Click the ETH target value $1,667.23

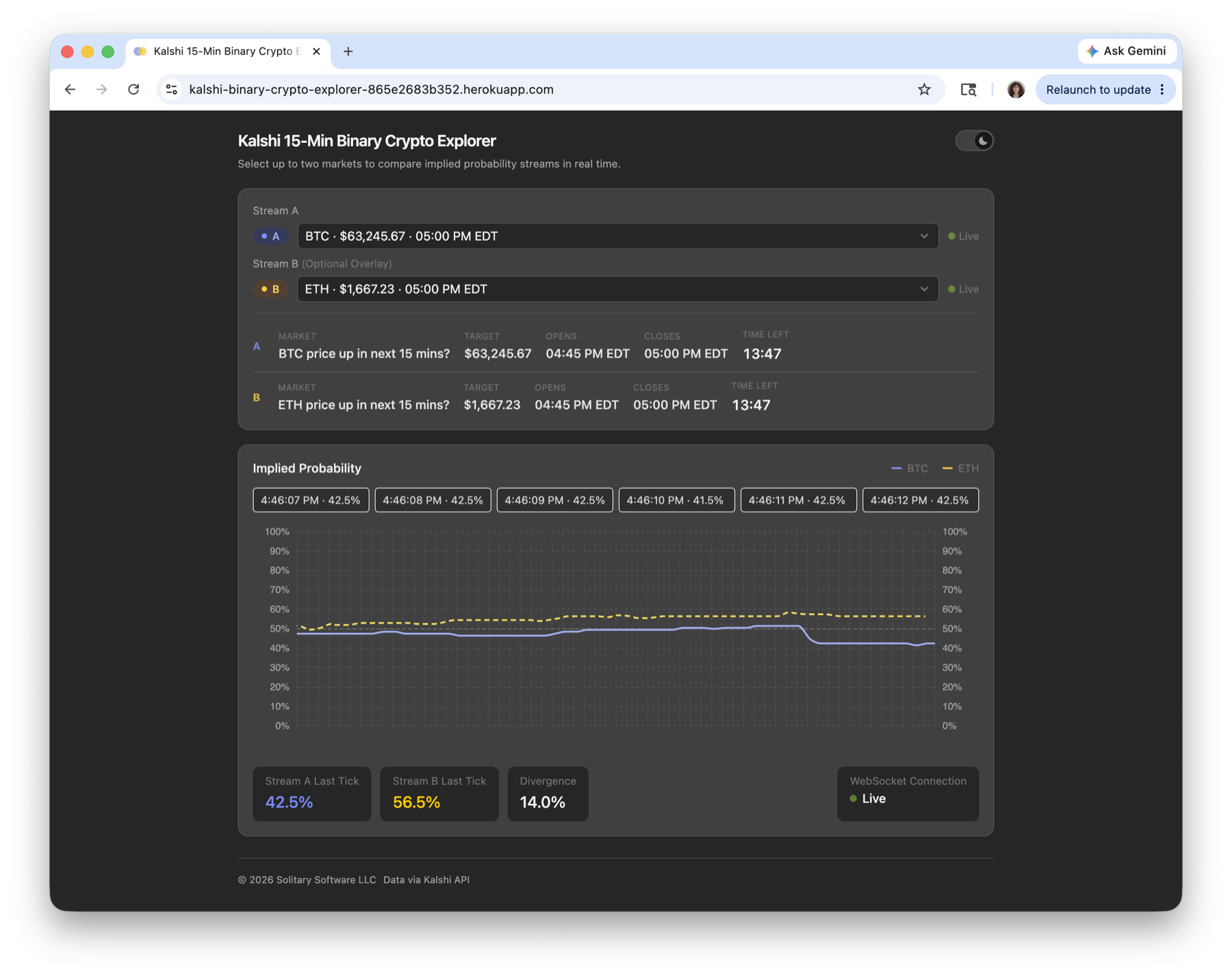[x=492, y=405]
